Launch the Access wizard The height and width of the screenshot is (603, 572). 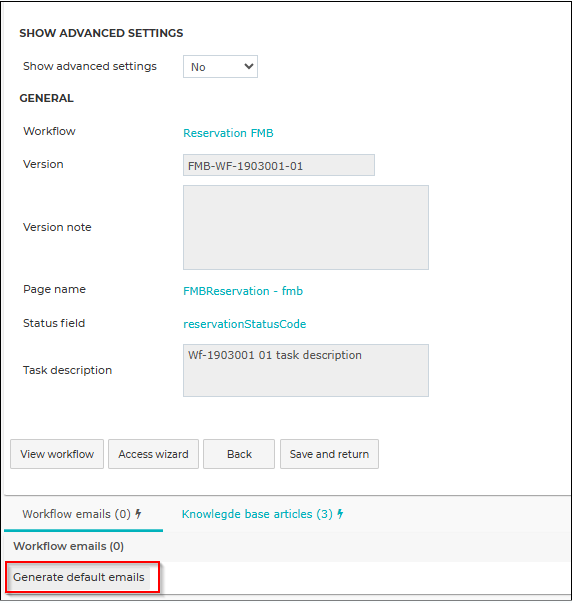point(153,454)
